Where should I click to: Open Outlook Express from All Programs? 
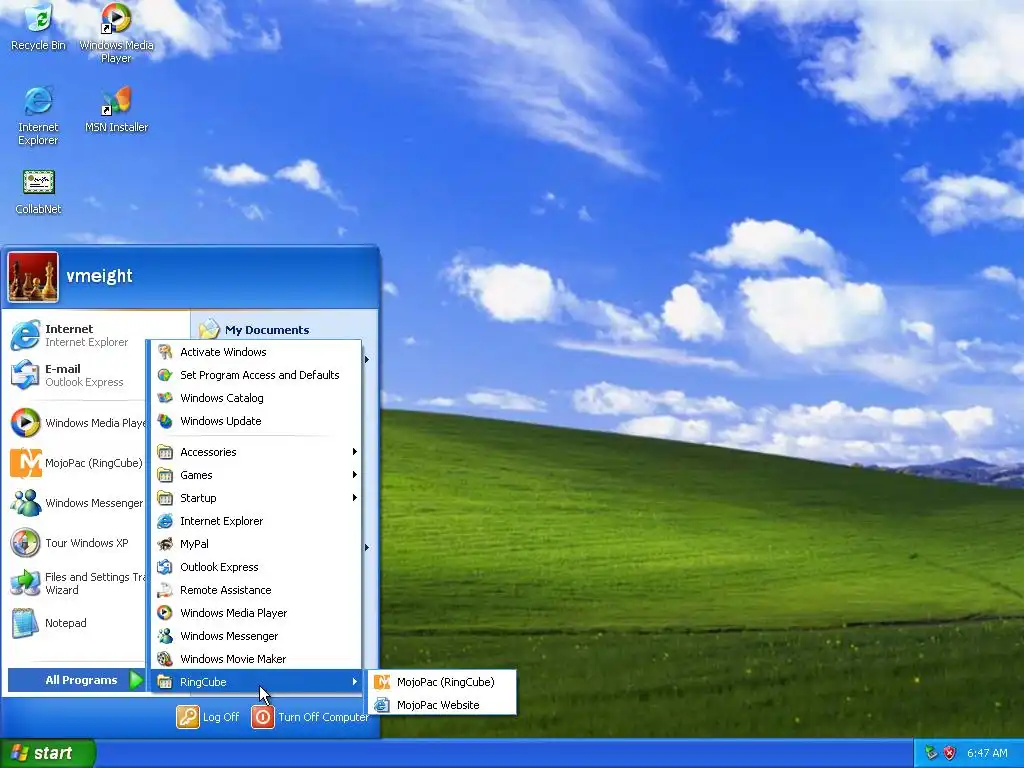256,567
